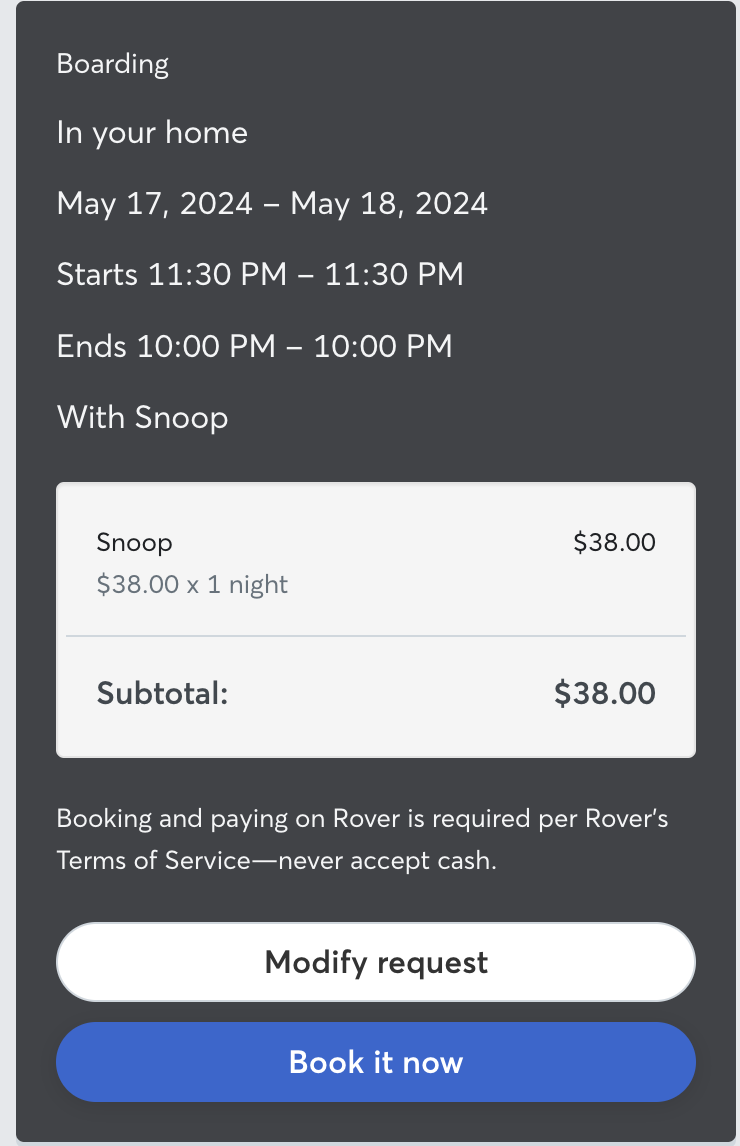Image resolution: width=740 pixels, height=1146 pixels.
Task: Click the Snoop line item name
Action: tap(135, 543)
